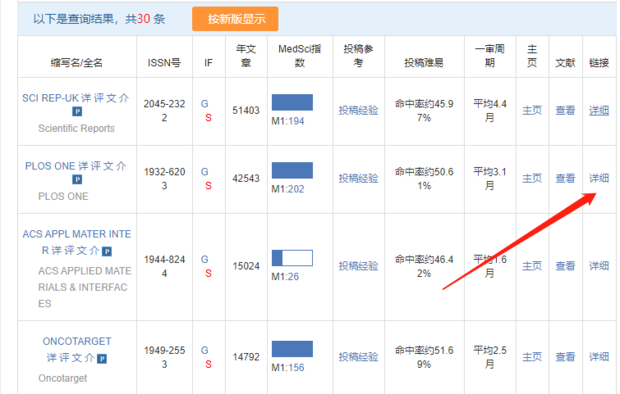Click the 投稿难易 column header
The image size is (620, 394).
[423, 63]
